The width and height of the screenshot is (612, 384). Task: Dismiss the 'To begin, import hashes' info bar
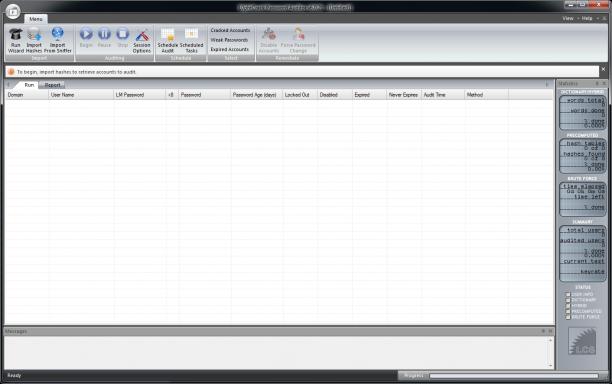603,69
